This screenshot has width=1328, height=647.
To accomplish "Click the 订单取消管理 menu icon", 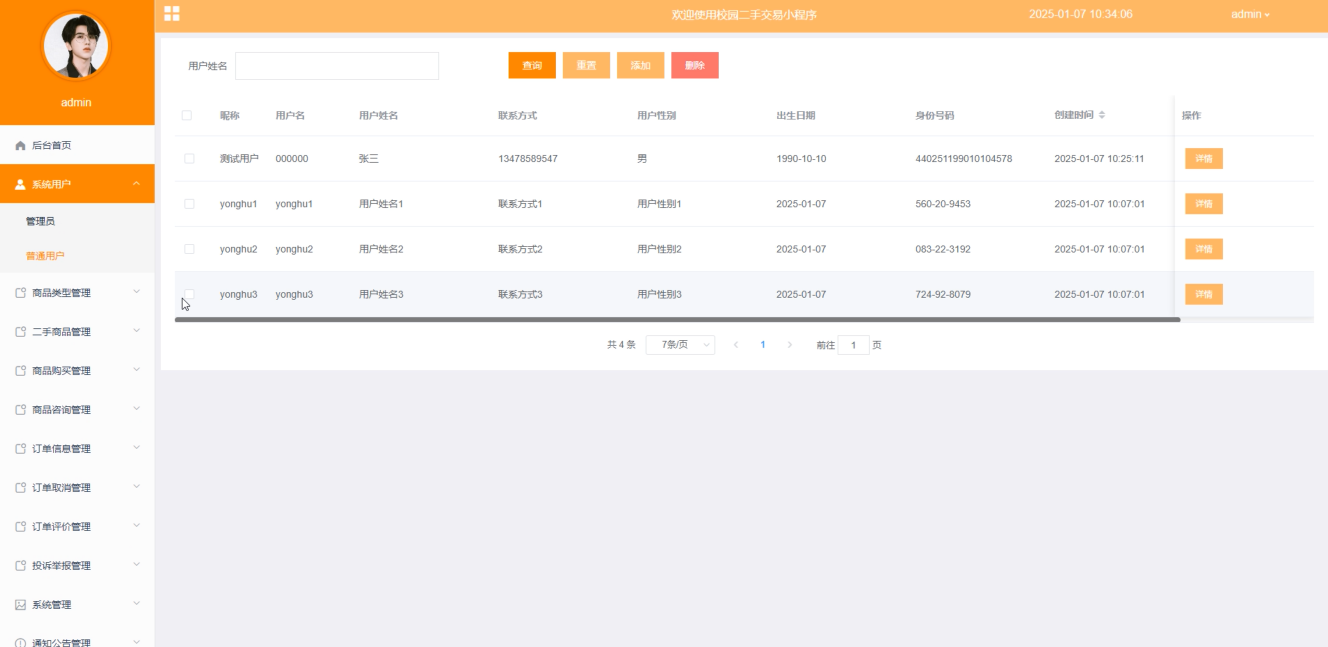I will click(x=21, y=488).
